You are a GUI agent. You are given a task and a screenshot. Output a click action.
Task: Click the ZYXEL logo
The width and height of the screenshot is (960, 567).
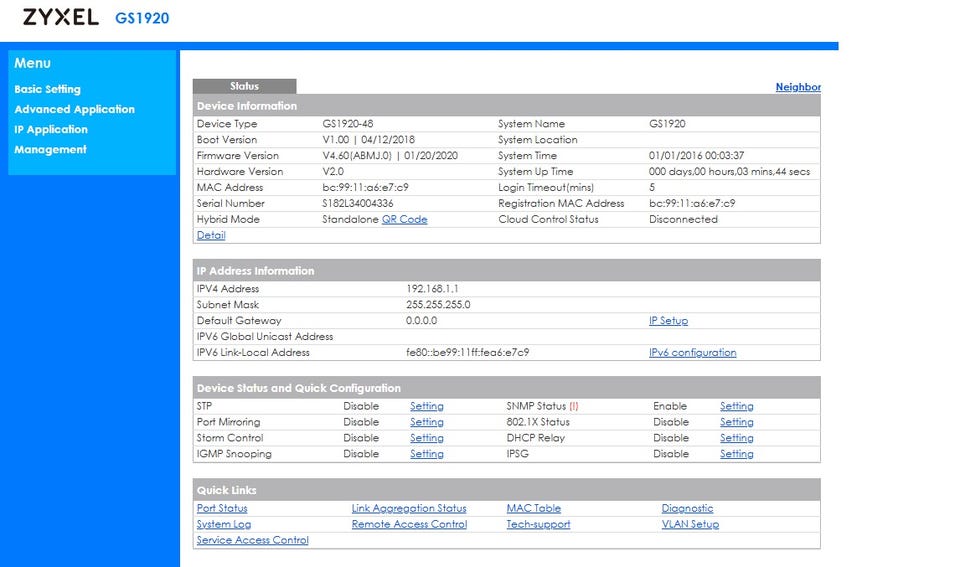pyautogui.click(x=61, y=17)
